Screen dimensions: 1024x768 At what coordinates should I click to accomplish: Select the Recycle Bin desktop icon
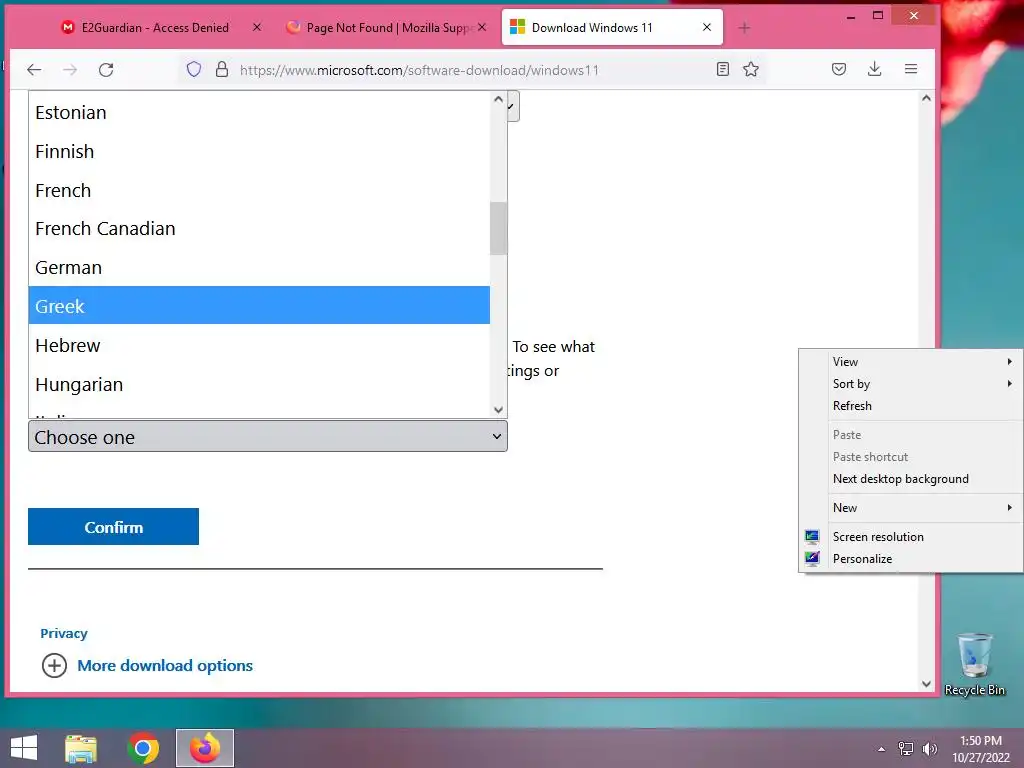tap(974, 664)
